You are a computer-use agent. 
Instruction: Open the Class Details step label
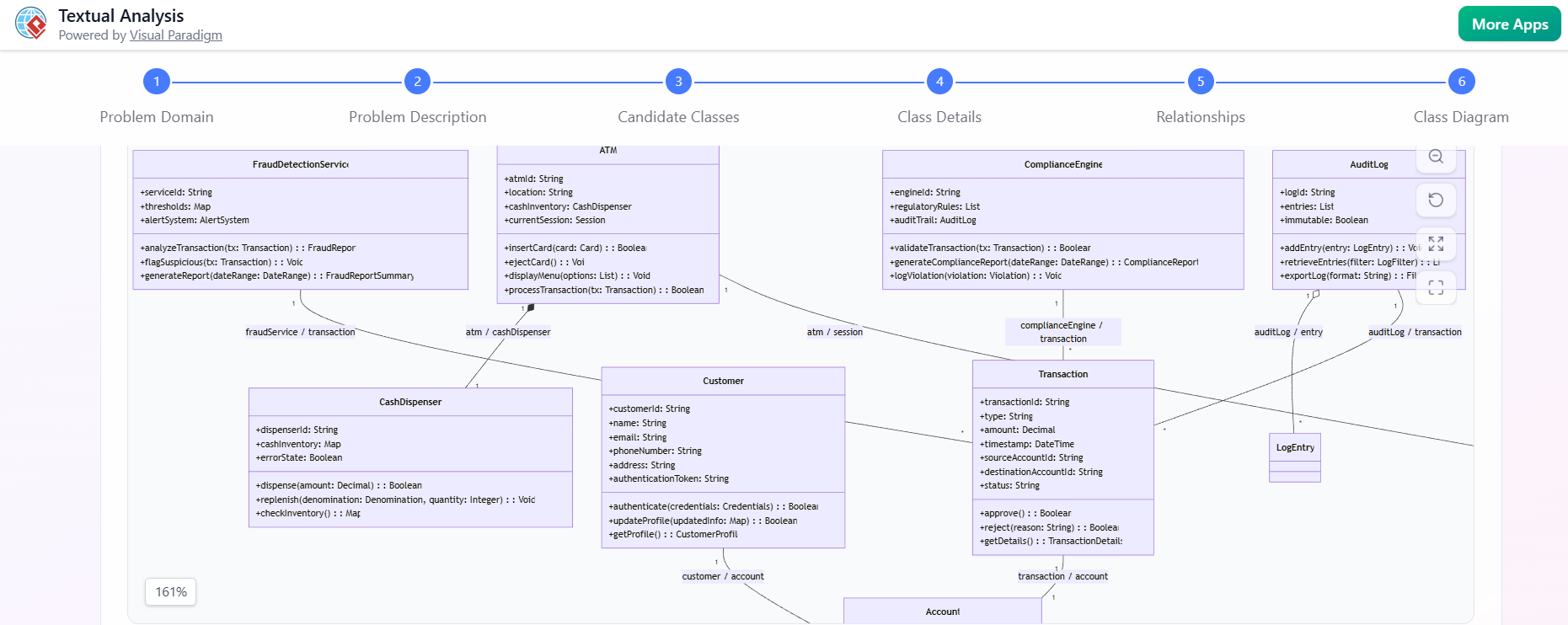939,117
